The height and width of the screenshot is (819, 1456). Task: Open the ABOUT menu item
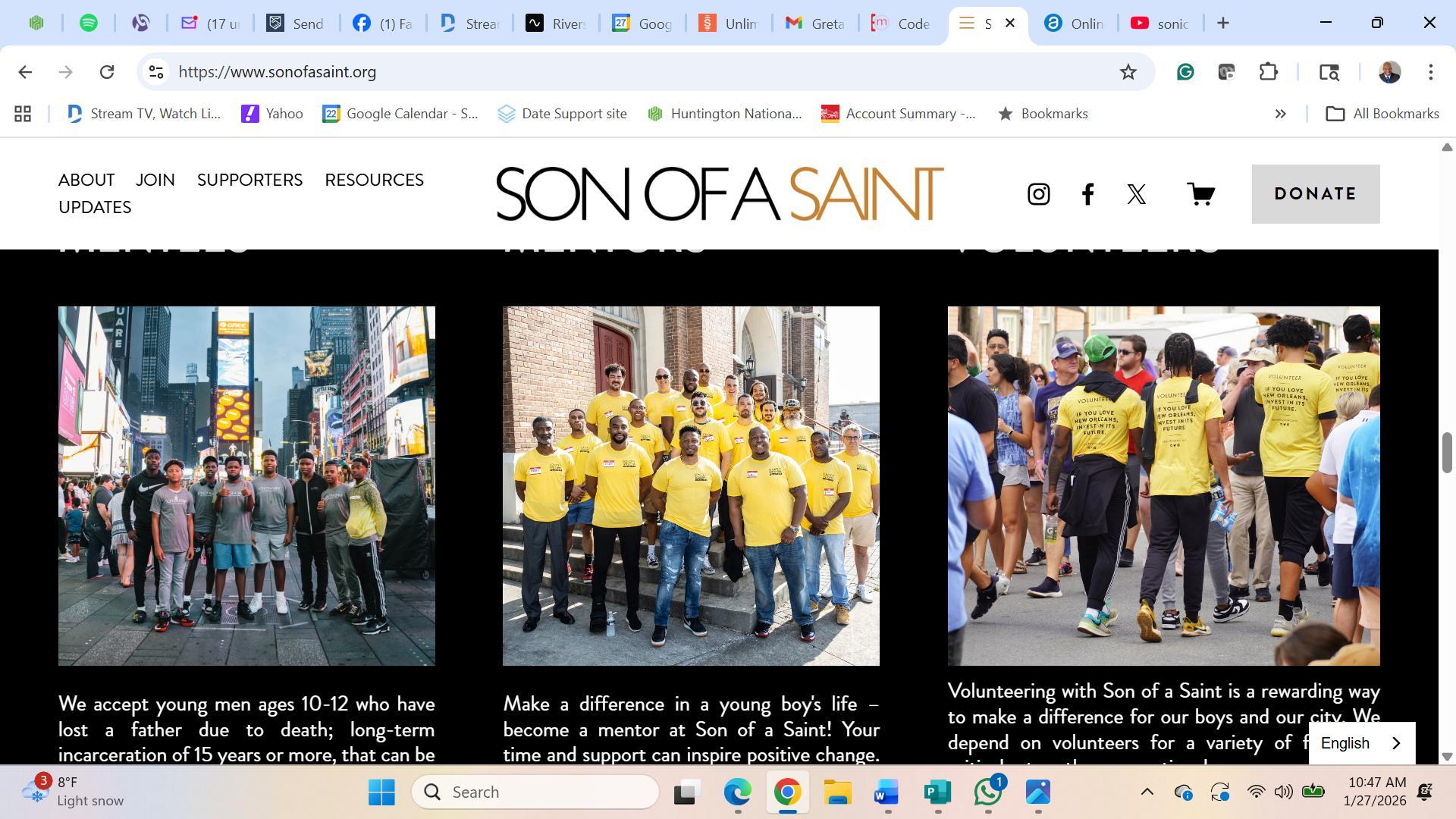pyautogui.click(x=86, y=180)
